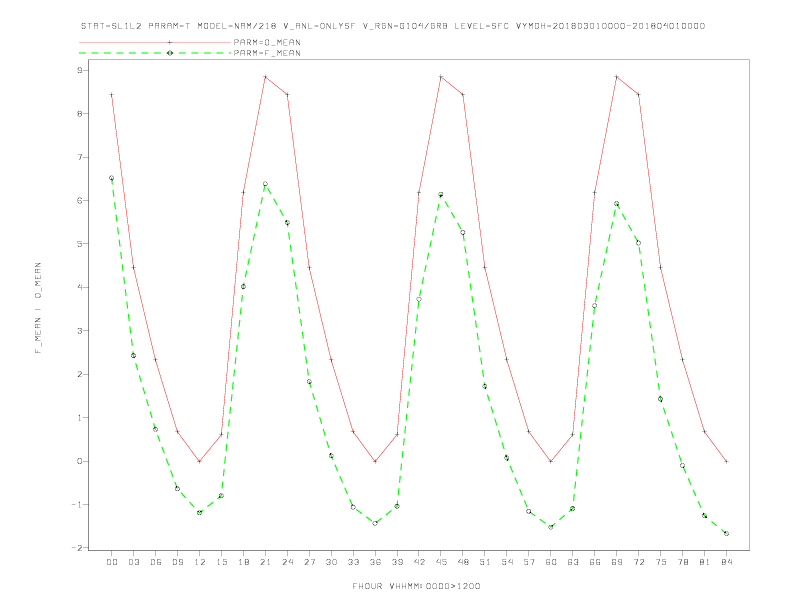Click the green F_MEAN peak circle at hour 69
Image resolution: width=792 pixels, height=612 pixels.
[x=617, y=203]
